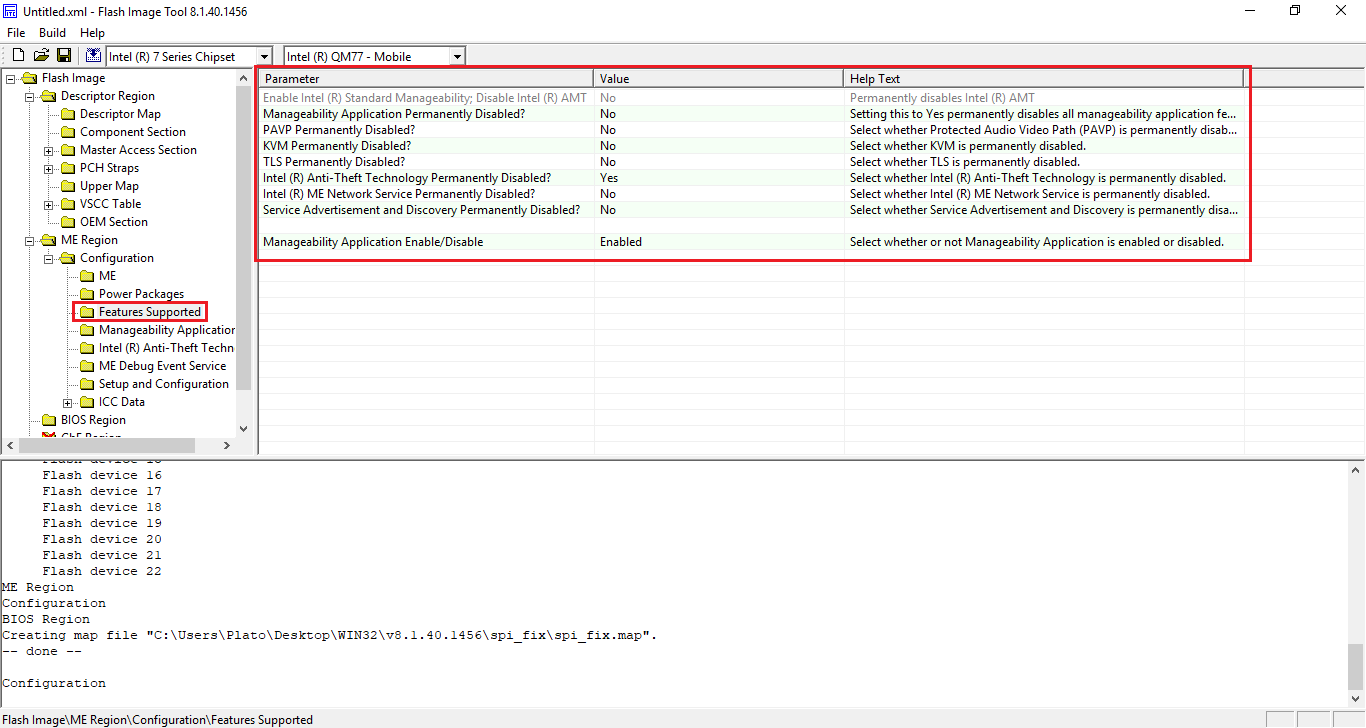Click the Configuration open folder icon

(68, 258)
